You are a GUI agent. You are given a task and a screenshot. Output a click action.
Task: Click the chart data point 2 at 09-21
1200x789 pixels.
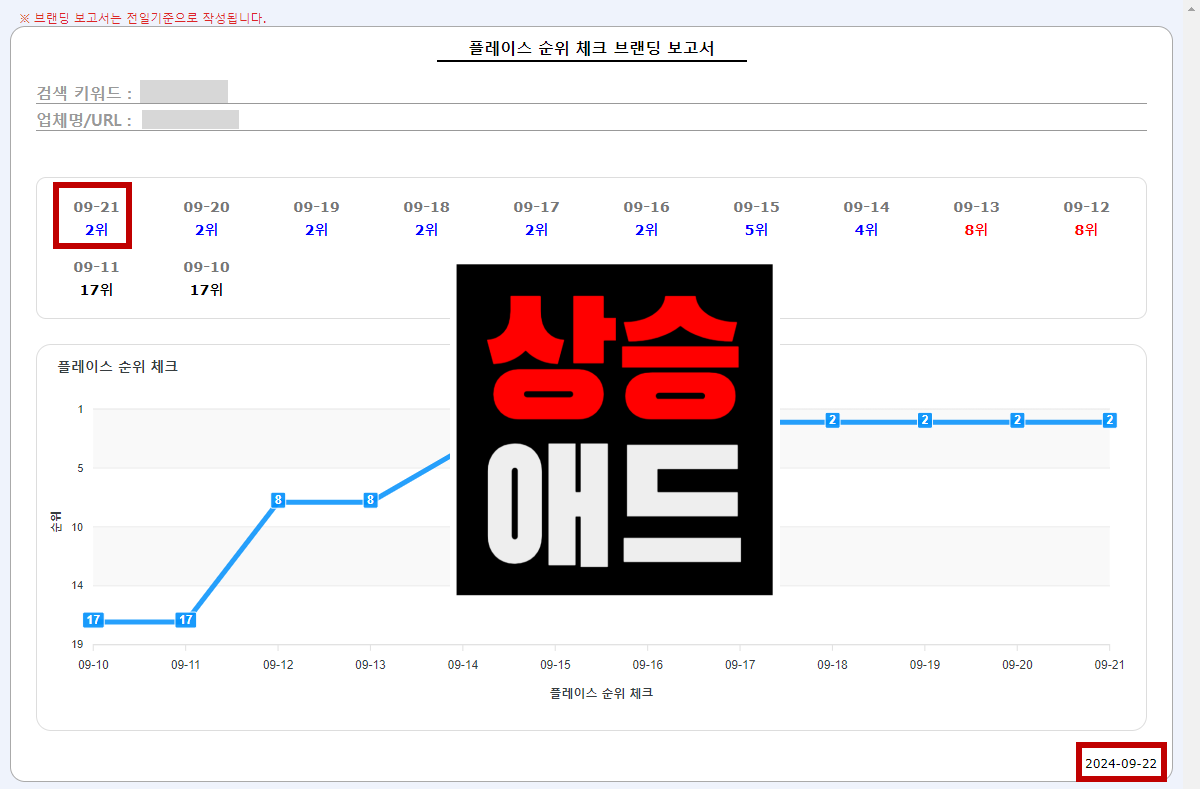point(1109,420)
